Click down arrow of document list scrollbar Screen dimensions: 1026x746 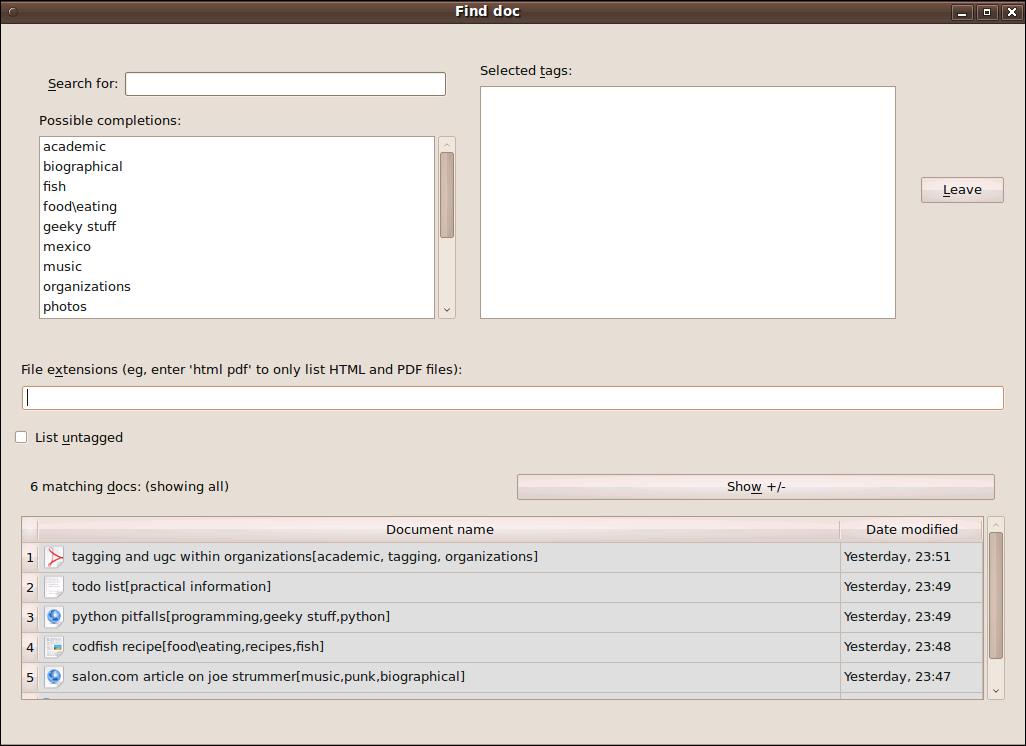pyautogui.click(x=995, y=690)
